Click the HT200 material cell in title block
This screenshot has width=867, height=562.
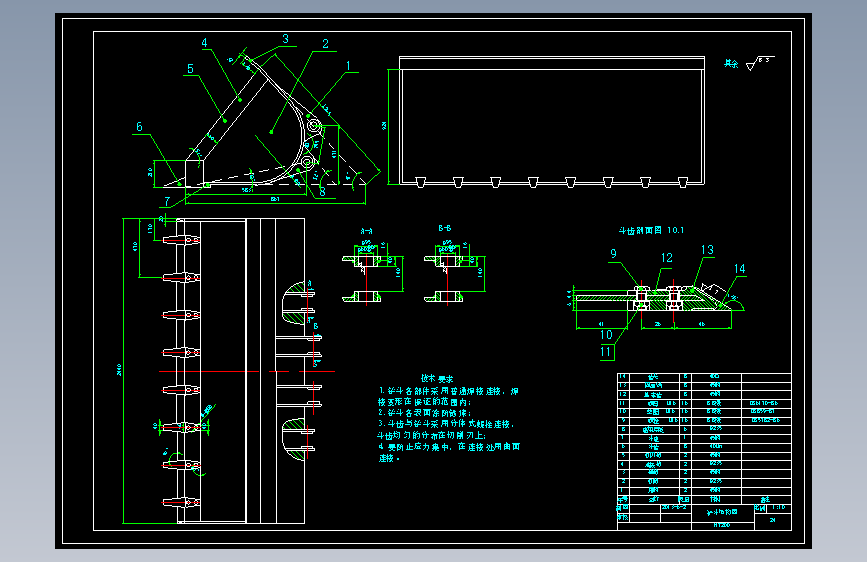click(x=722, y=525)
